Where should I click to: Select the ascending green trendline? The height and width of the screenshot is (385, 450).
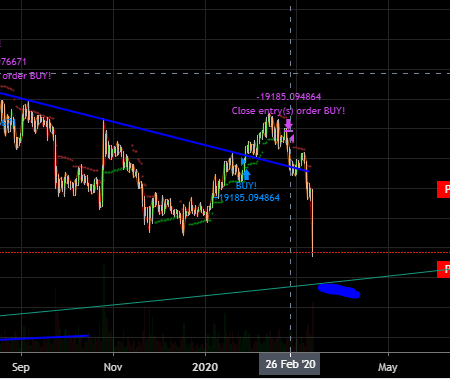tap(225, 293)
